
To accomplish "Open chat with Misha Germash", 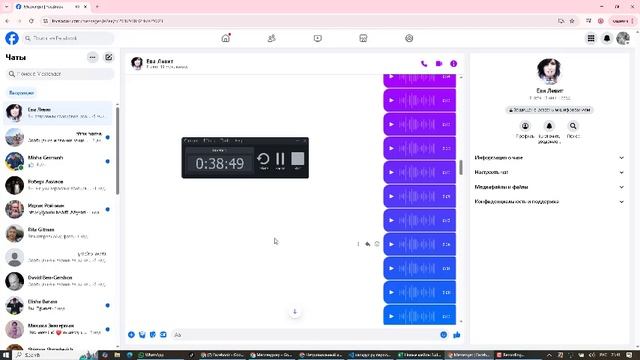I will click(58, 161).
